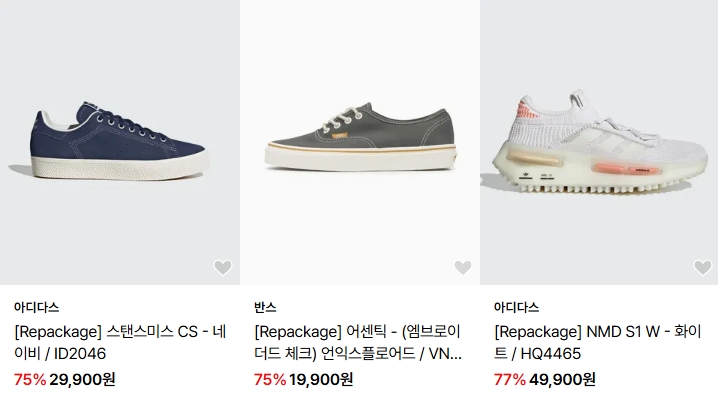Viewport: 718px width, 401px height.
Task: Click 아디다스 brand above NMD S1 W
Action: click(x=517, y=307)
